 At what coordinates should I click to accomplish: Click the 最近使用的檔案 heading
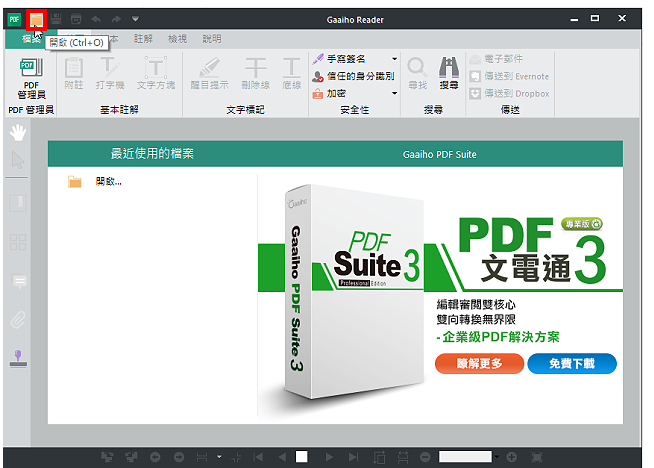pos(152,153)
